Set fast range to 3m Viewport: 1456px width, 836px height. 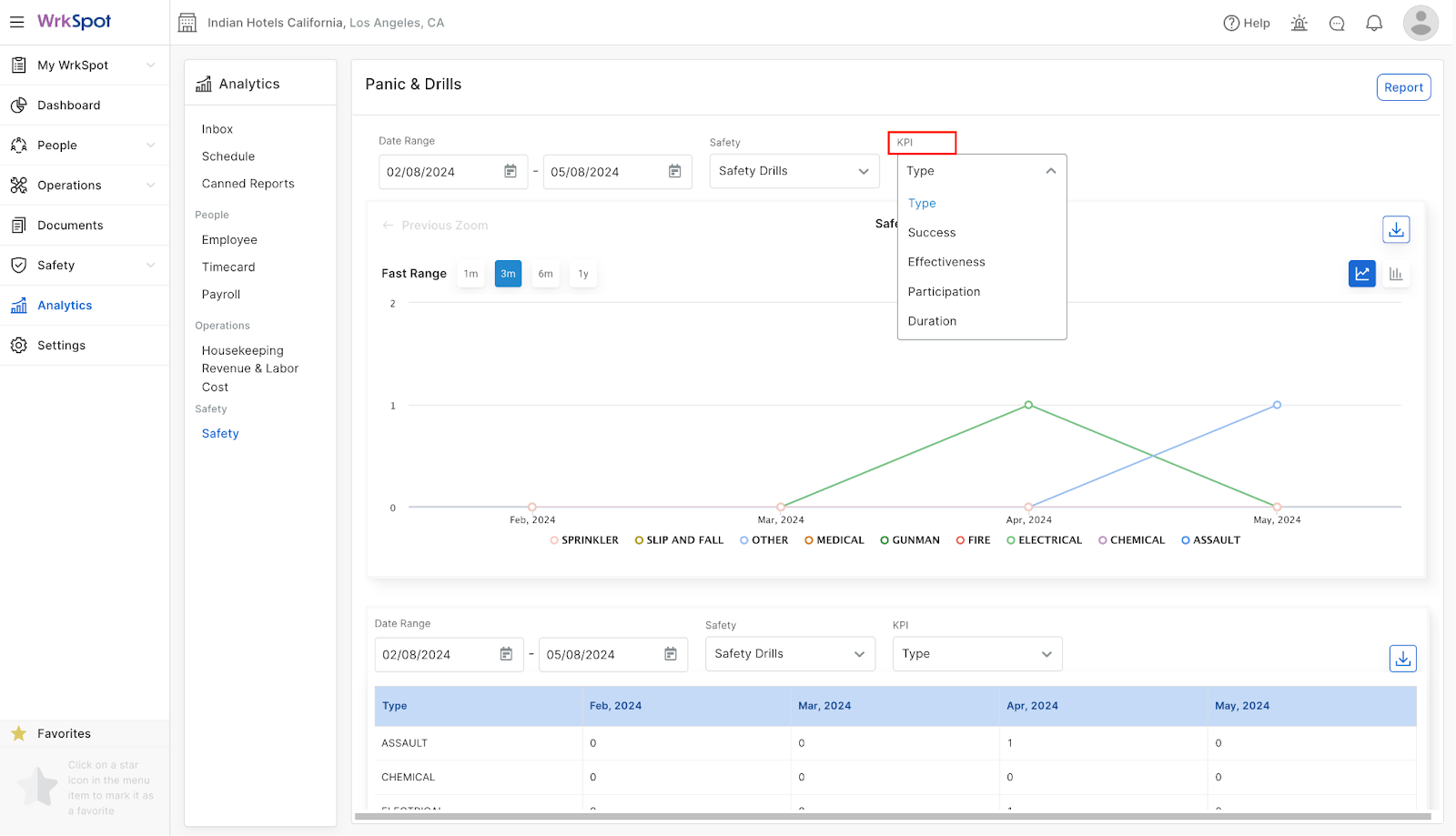pos(508,274)
